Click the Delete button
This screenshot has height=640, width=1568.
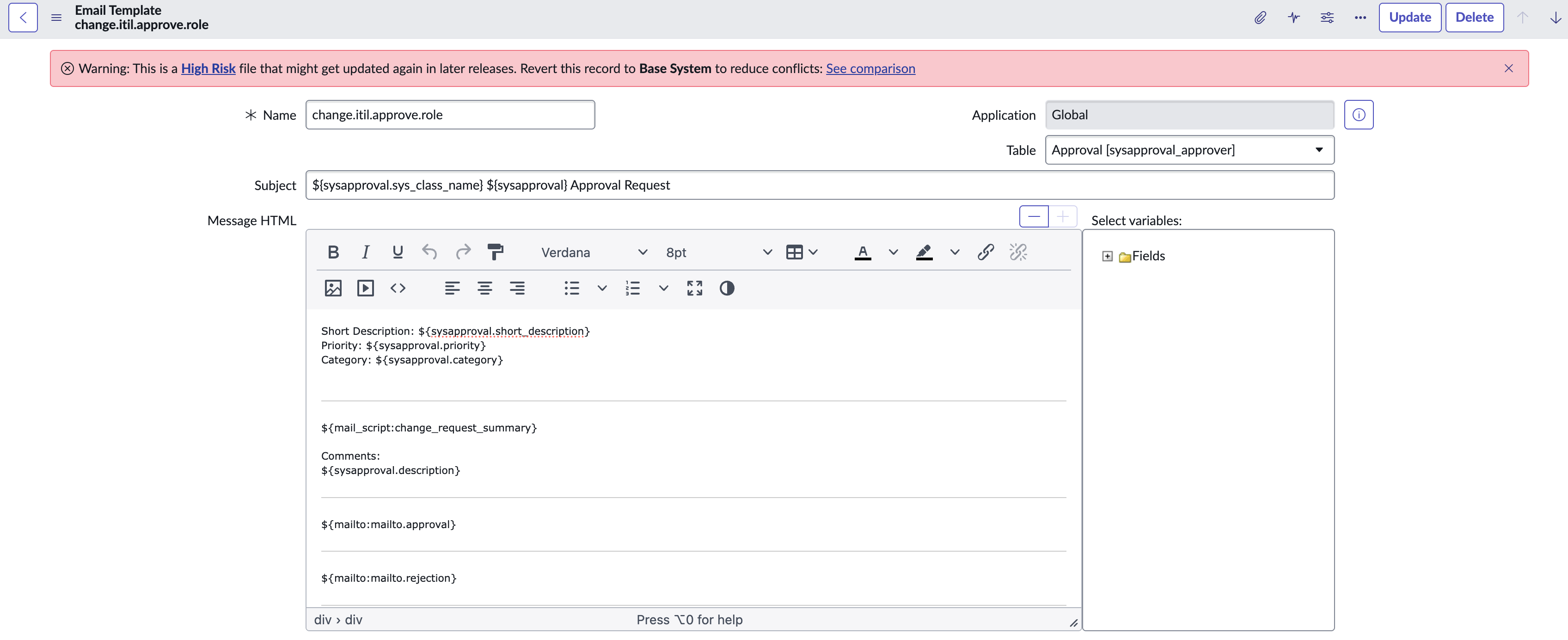(1474, 17)
